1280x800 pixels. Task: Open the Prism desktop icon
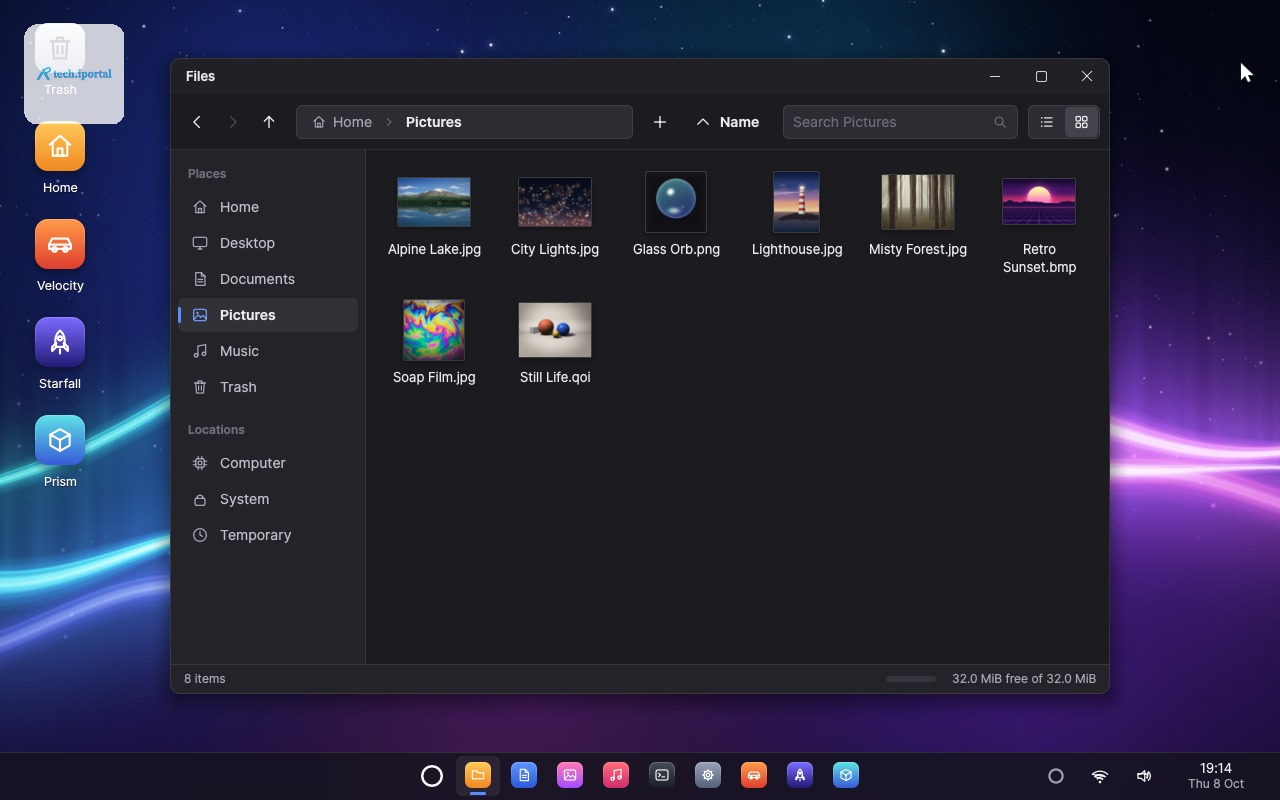(x=60, y=453)
